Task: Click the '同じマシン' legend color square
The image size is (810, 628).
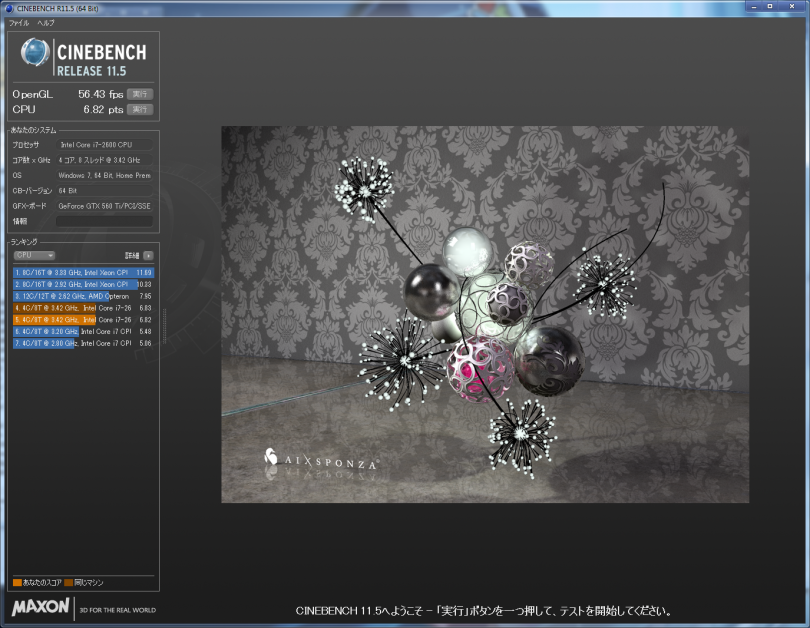Action: click(69, 582)
